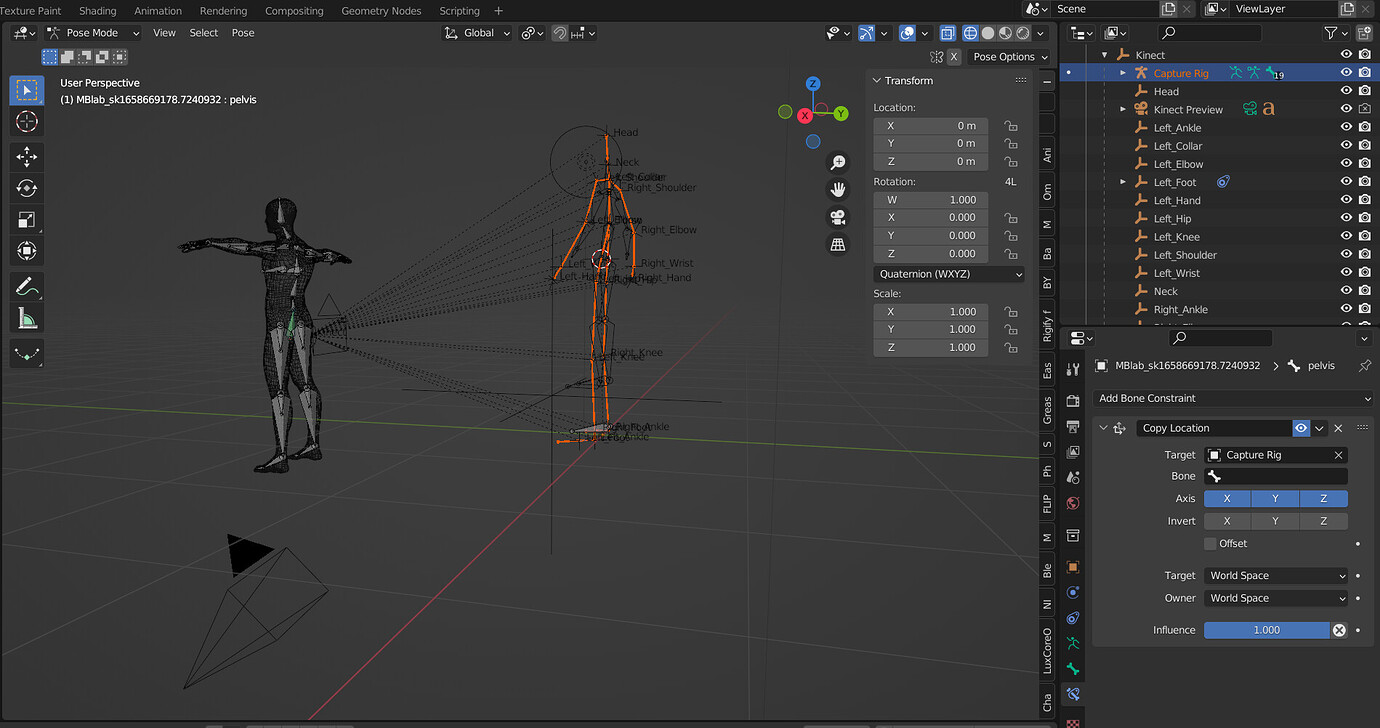The image size is (1380, 728).
Task: Delete the Copy Location constraint
Action: pyautogui.click(x=1338, y=428)
